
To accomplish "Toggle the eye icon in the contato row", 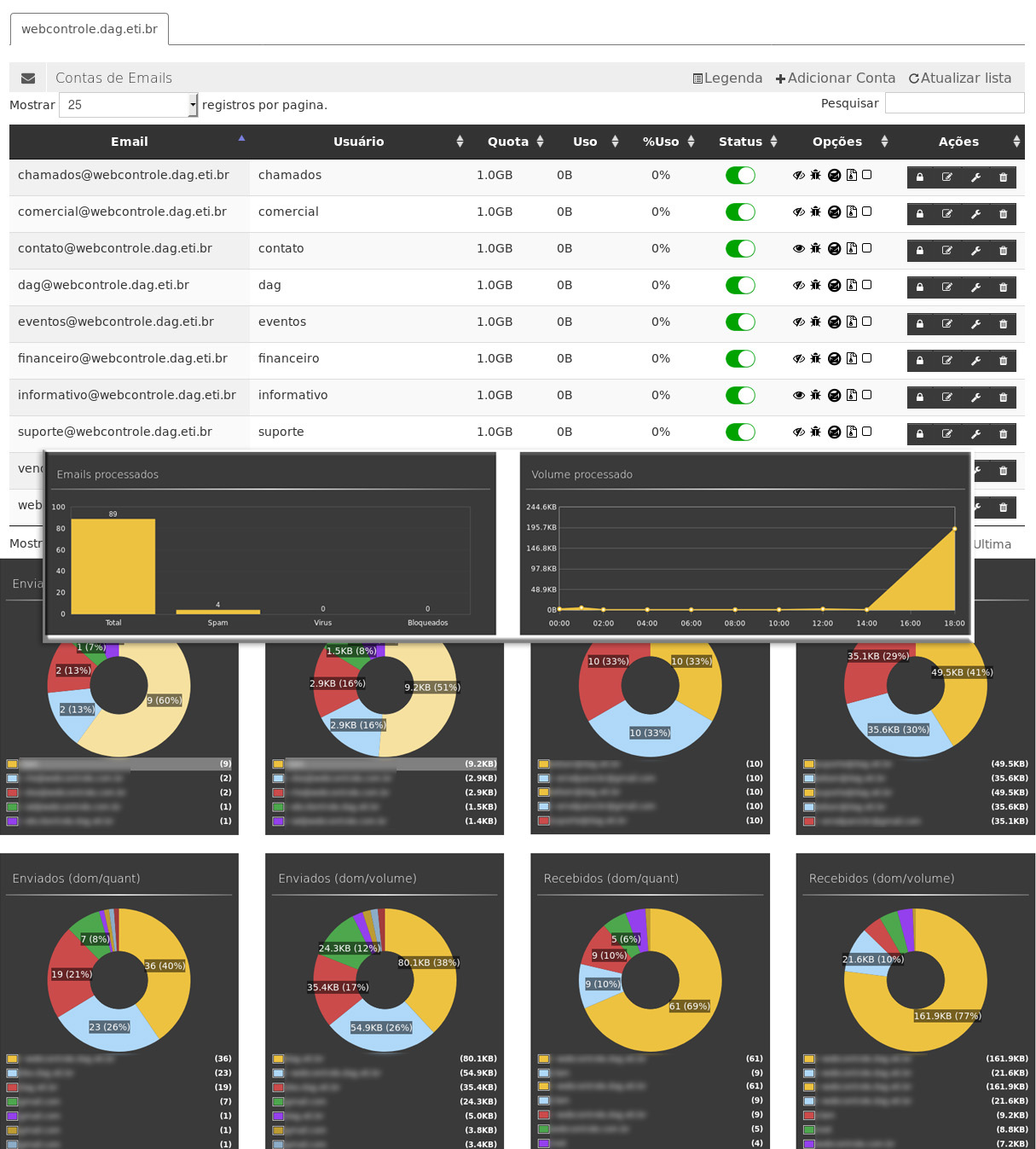I will [x=799, y=249].
